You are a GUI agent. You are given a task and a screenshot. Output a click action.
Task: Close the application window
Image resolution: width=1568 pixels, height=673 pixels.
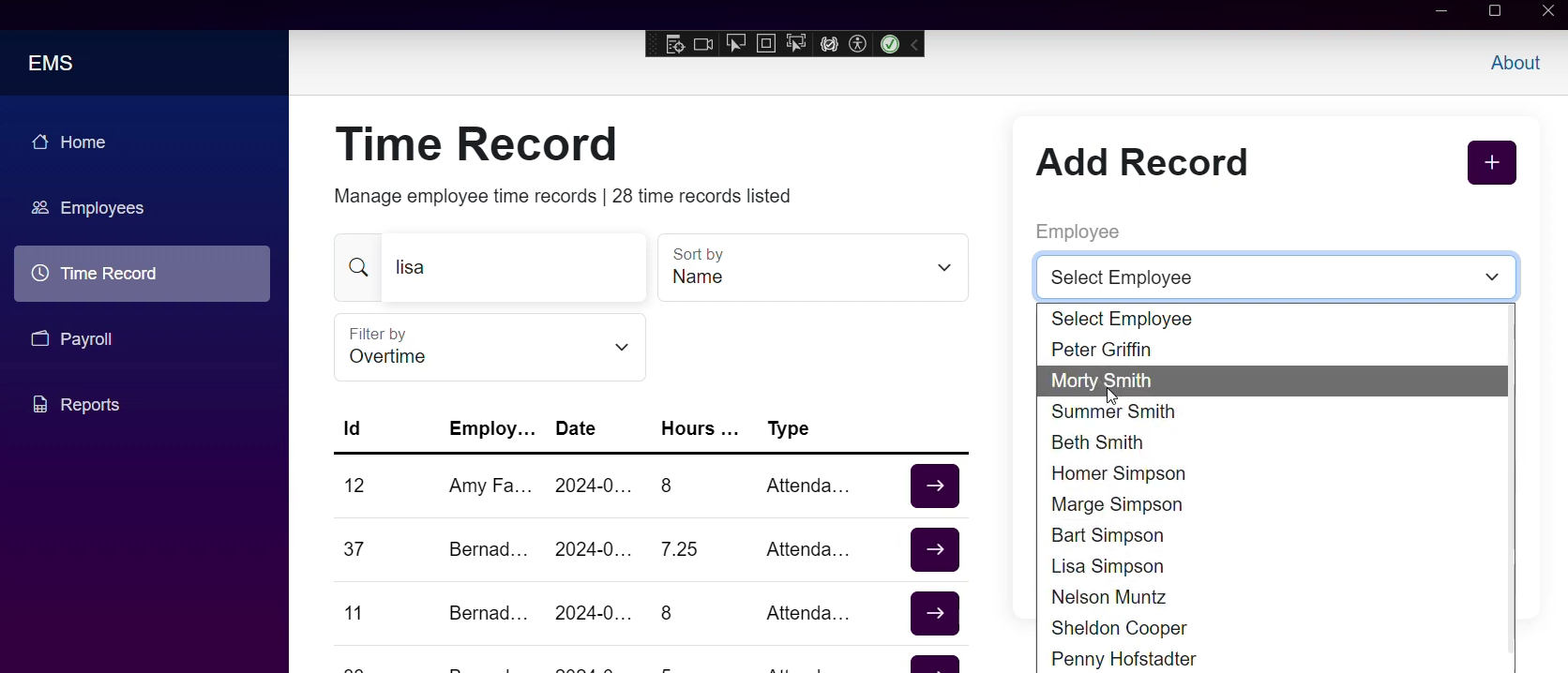[1548, 12]
